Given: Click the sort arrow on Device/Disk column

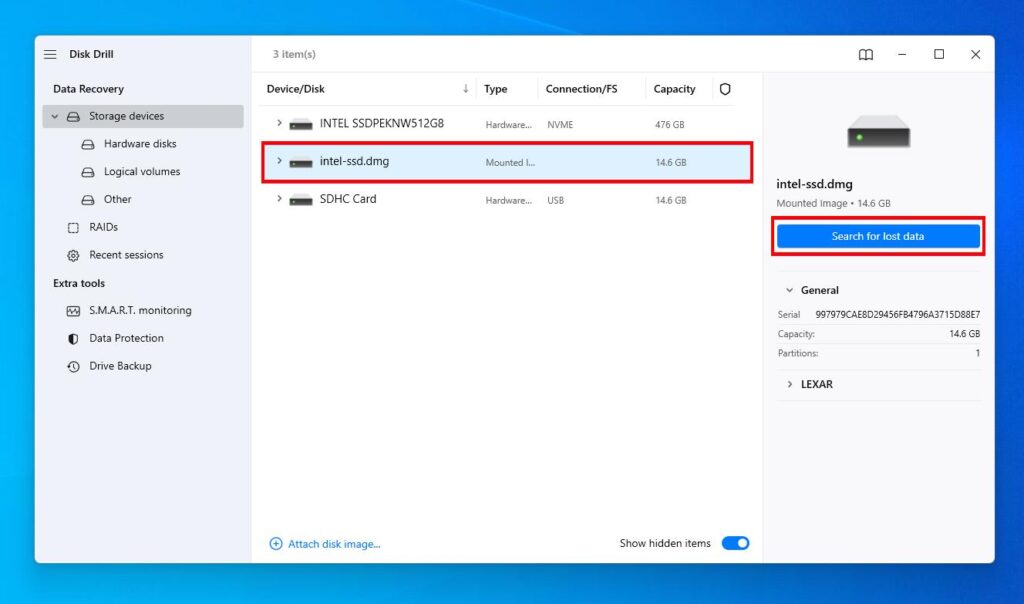Looking at the screenshot, I should [x=466, y=89].
